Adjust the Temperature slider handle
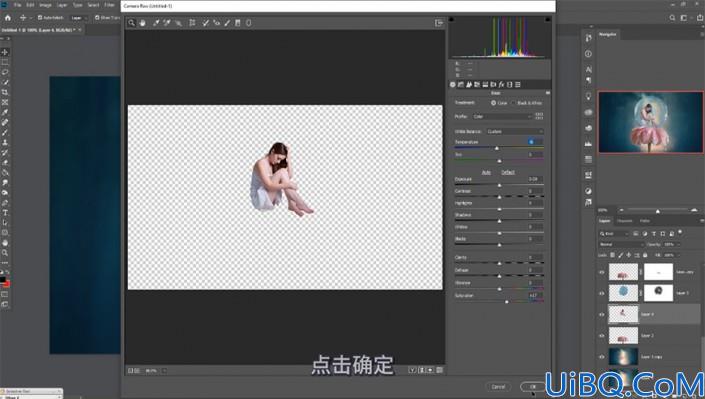The width and height of the screenshot is (705, 399). point(497,148)
